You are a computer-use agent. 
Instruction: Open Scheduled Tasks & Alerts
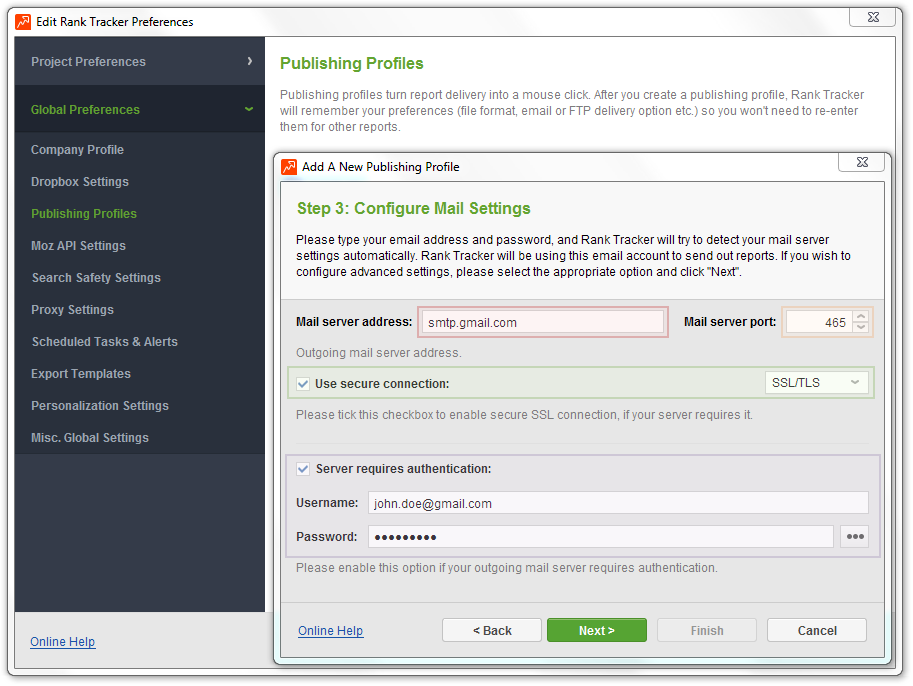(x=105, y=342)
